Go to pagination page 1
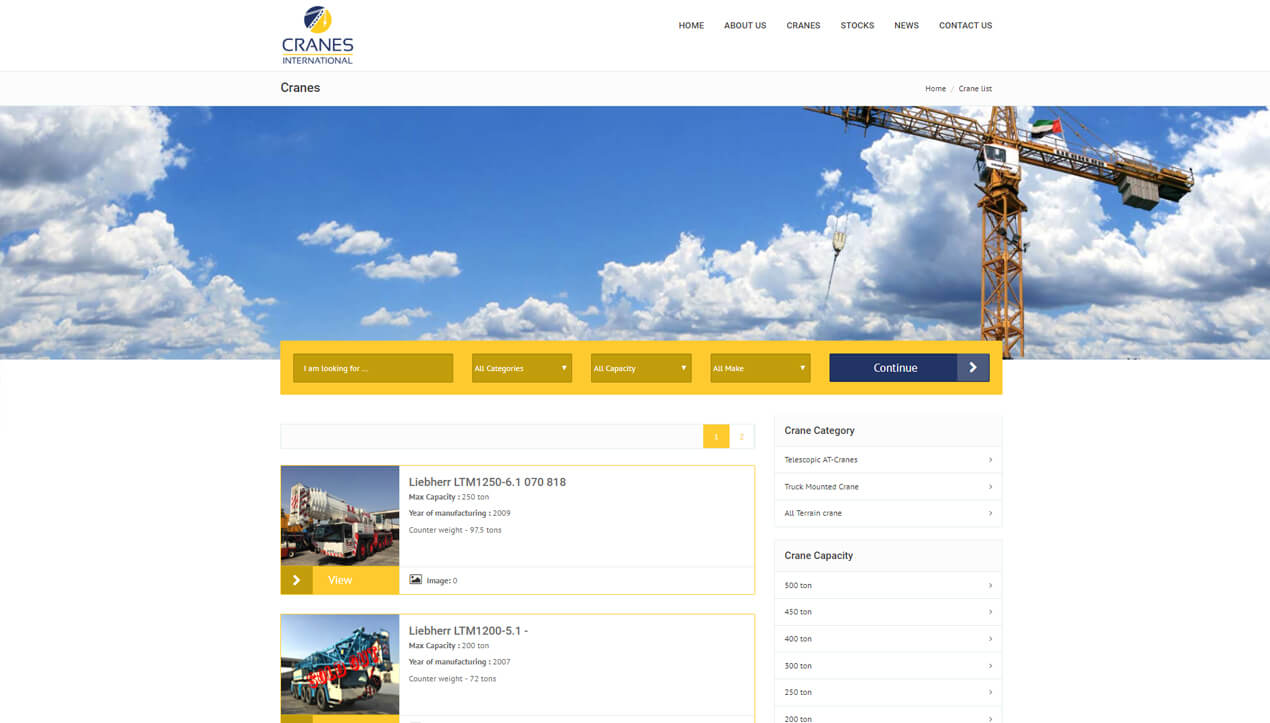Viewport: 1270px width, 723px height. coord(716,437)
